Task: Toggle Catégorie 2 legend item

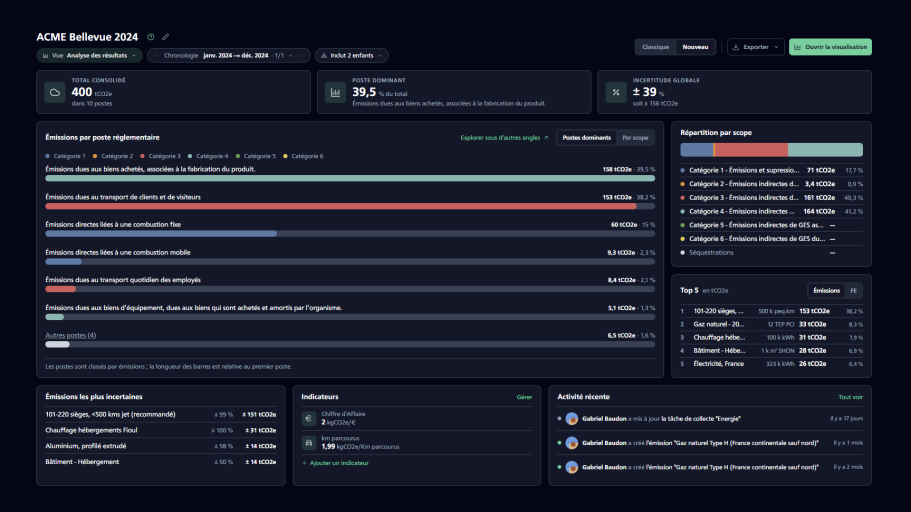Action: coord(113,156)
